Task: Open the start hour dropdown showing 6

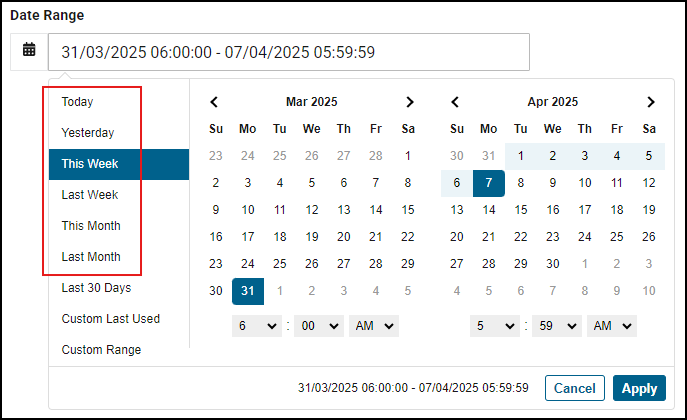Action: point(255,326)
